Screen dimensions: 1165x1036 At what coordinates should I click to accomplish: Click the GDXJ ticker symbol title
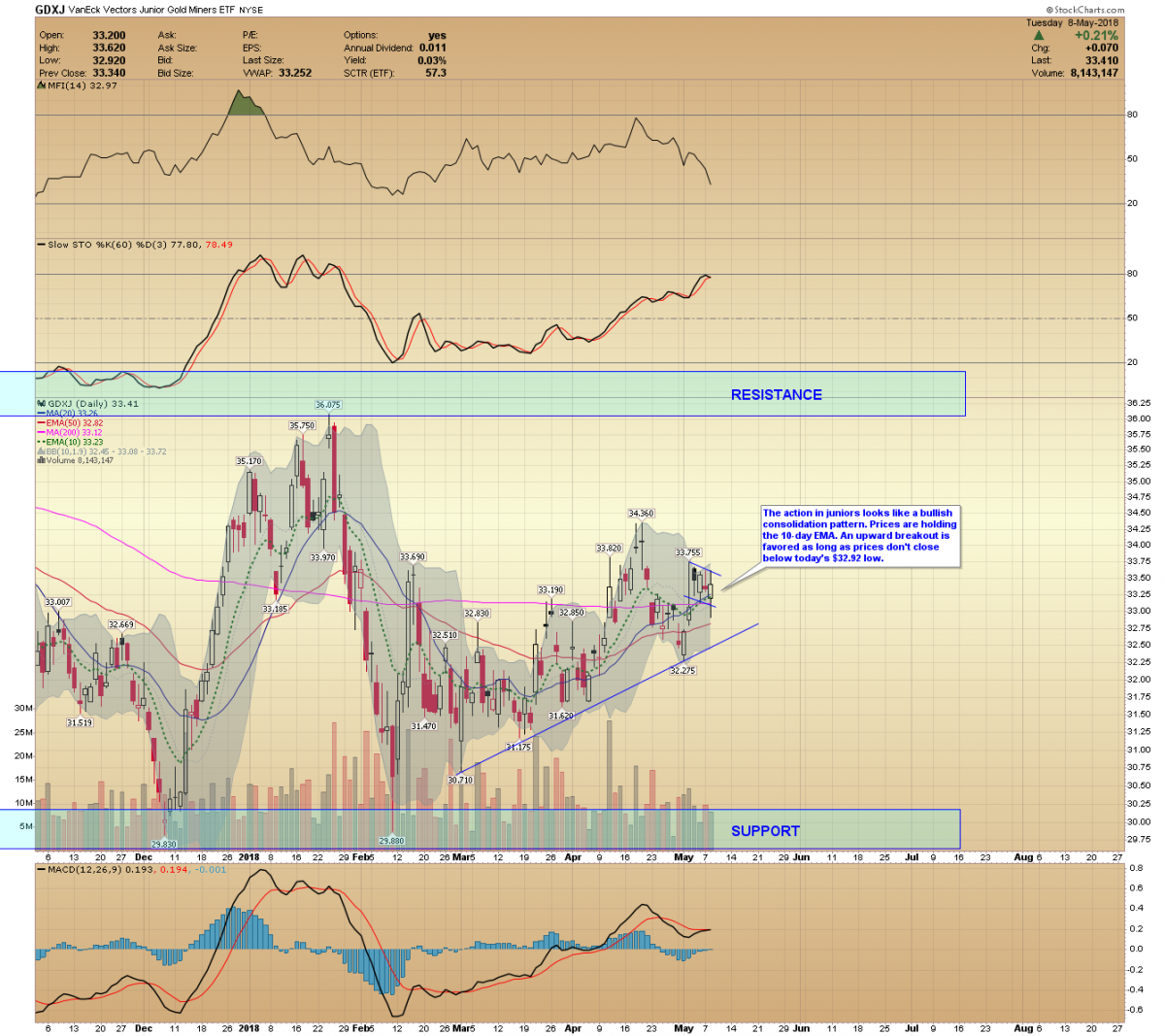(50, 10)
